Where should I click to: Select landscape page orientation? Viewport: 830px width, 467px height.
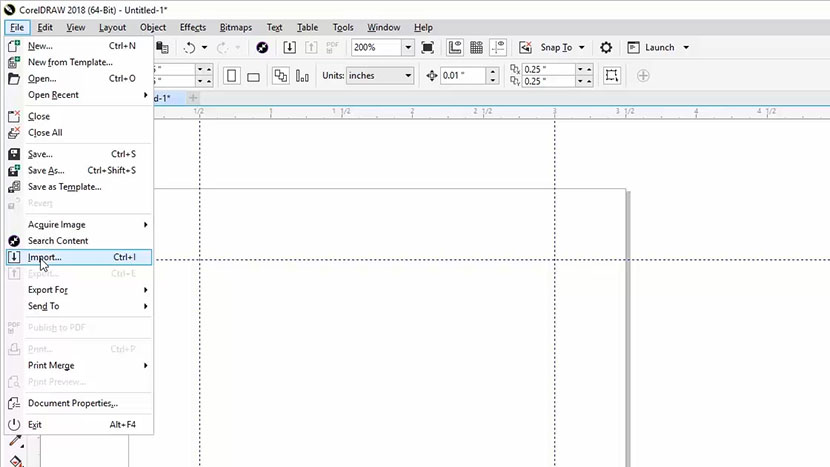click(253, 76)
